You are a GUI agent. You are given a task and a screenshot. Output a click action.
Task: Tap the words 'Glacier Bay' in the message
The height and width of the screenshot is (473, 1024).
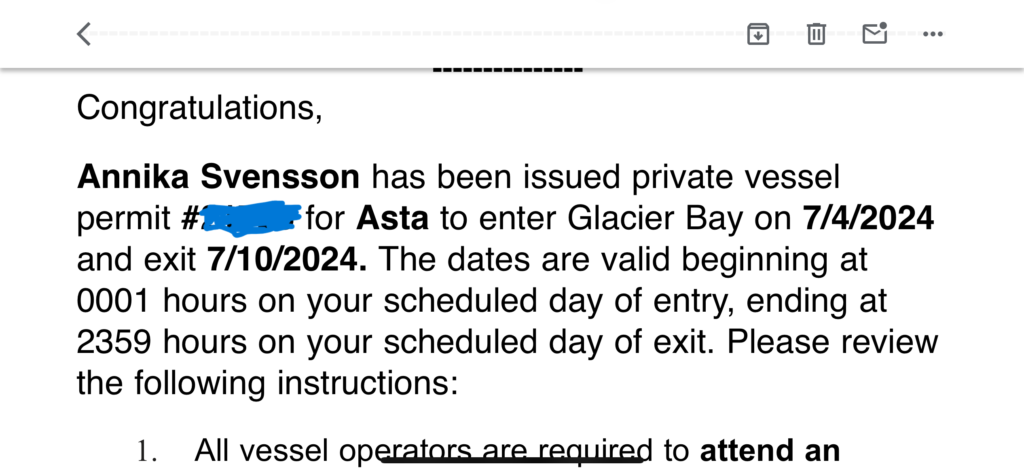tap(655, 219)
